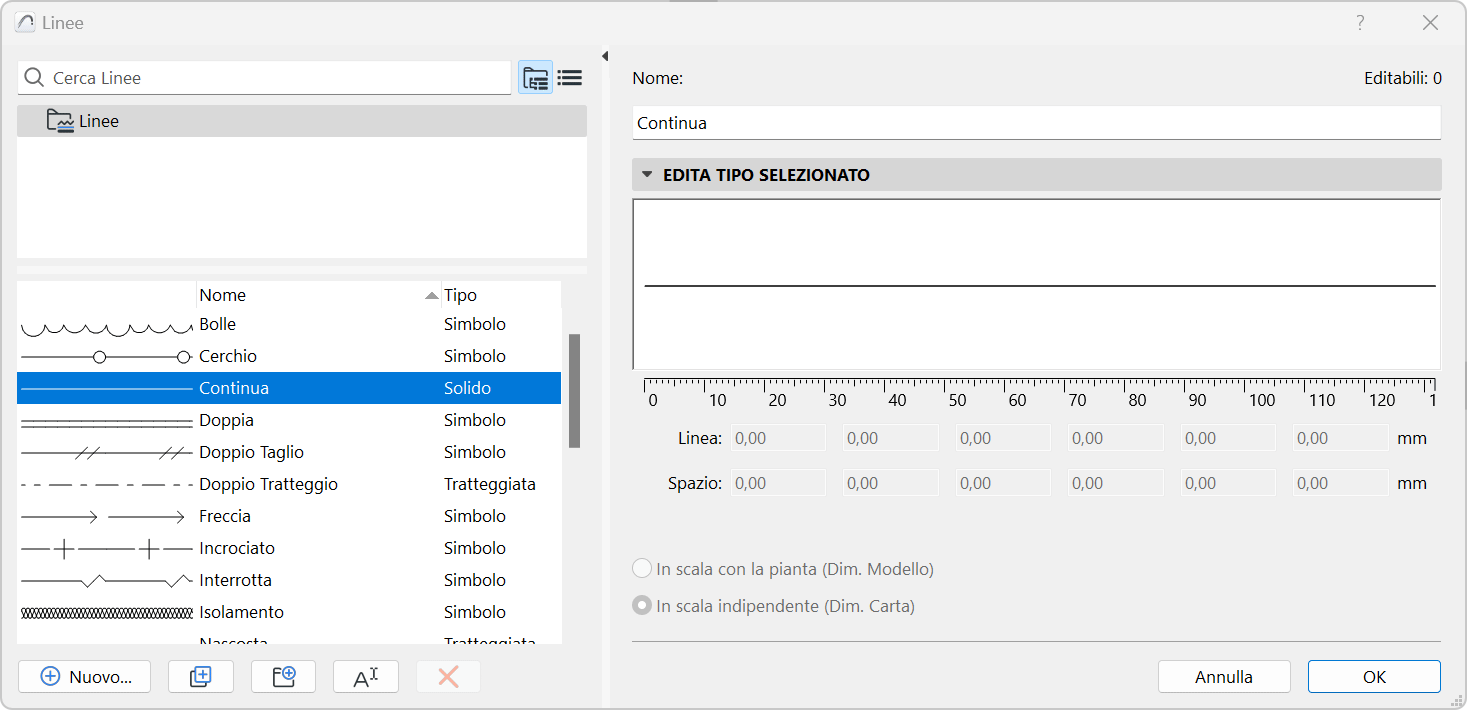Viewport: 1467px width, 710px height.
Task: Select the Isolamento line row
Action: pos(289,612)
